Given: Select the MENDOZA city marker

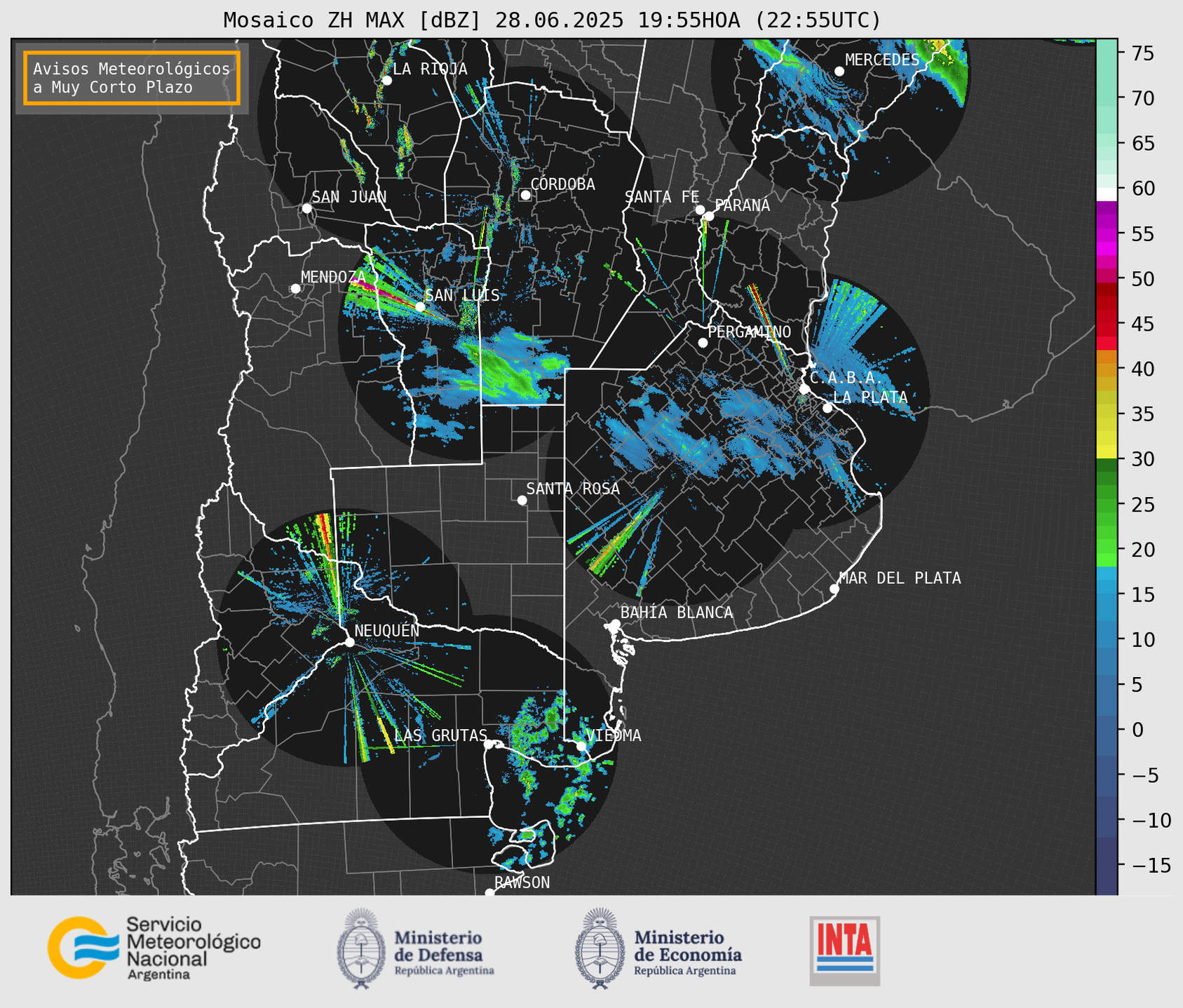Looking at the screenshot, I should (x=295, y=289).
